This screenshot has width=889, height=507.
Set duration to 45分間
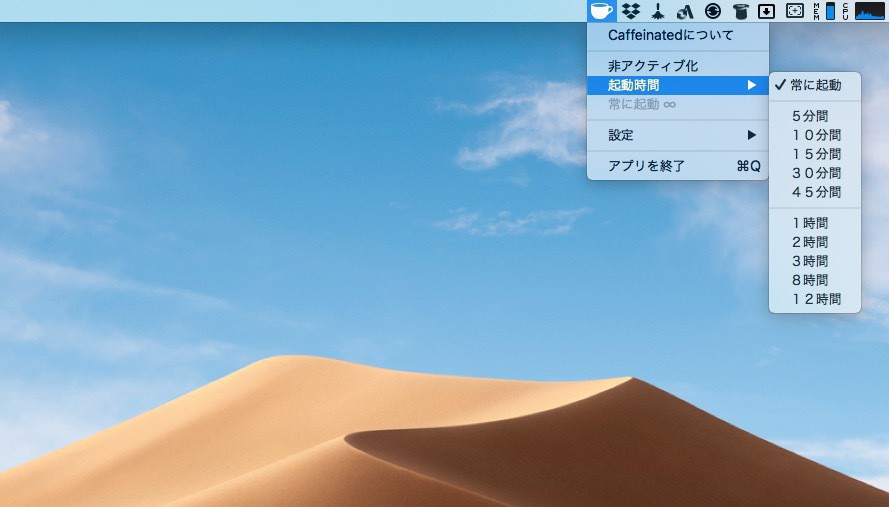815,192
